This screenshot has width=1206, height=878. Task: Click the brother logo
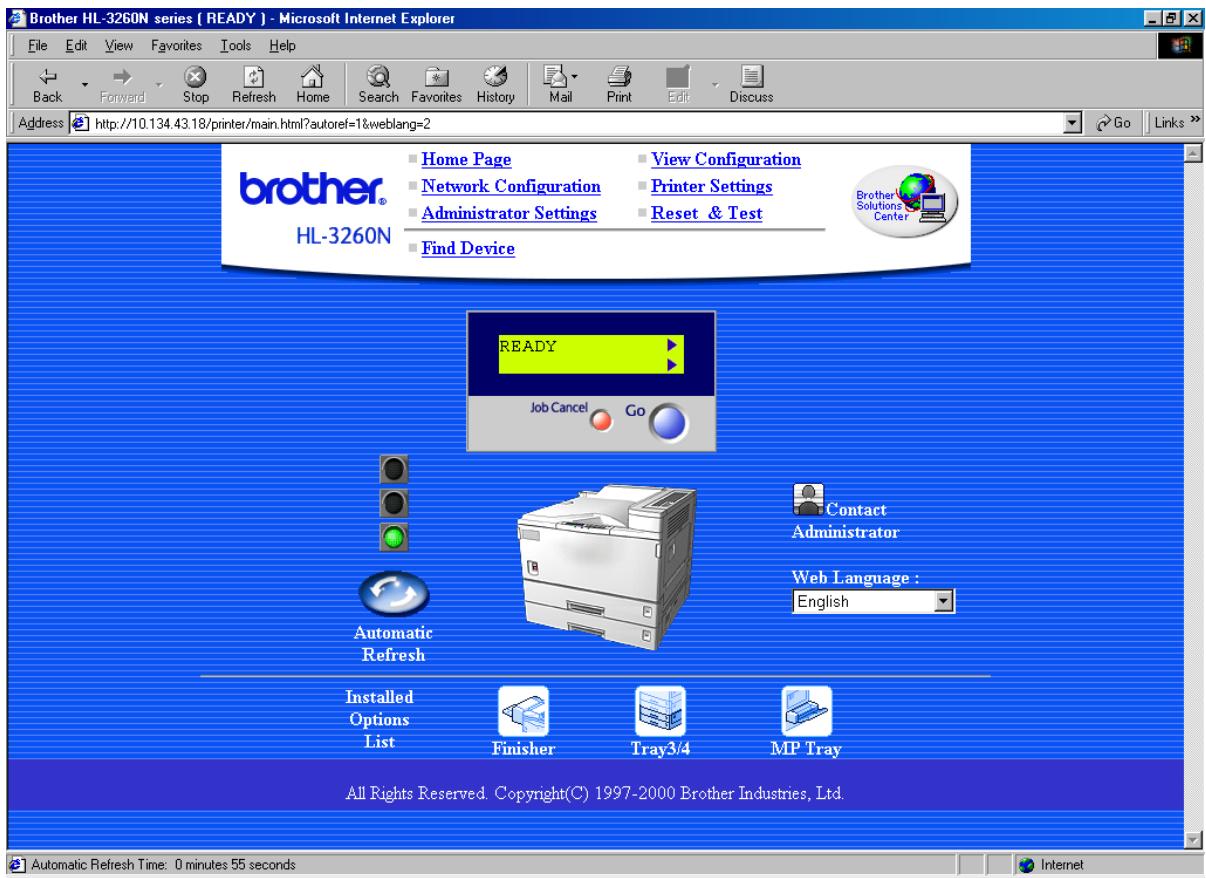click(x=311, y=188)
